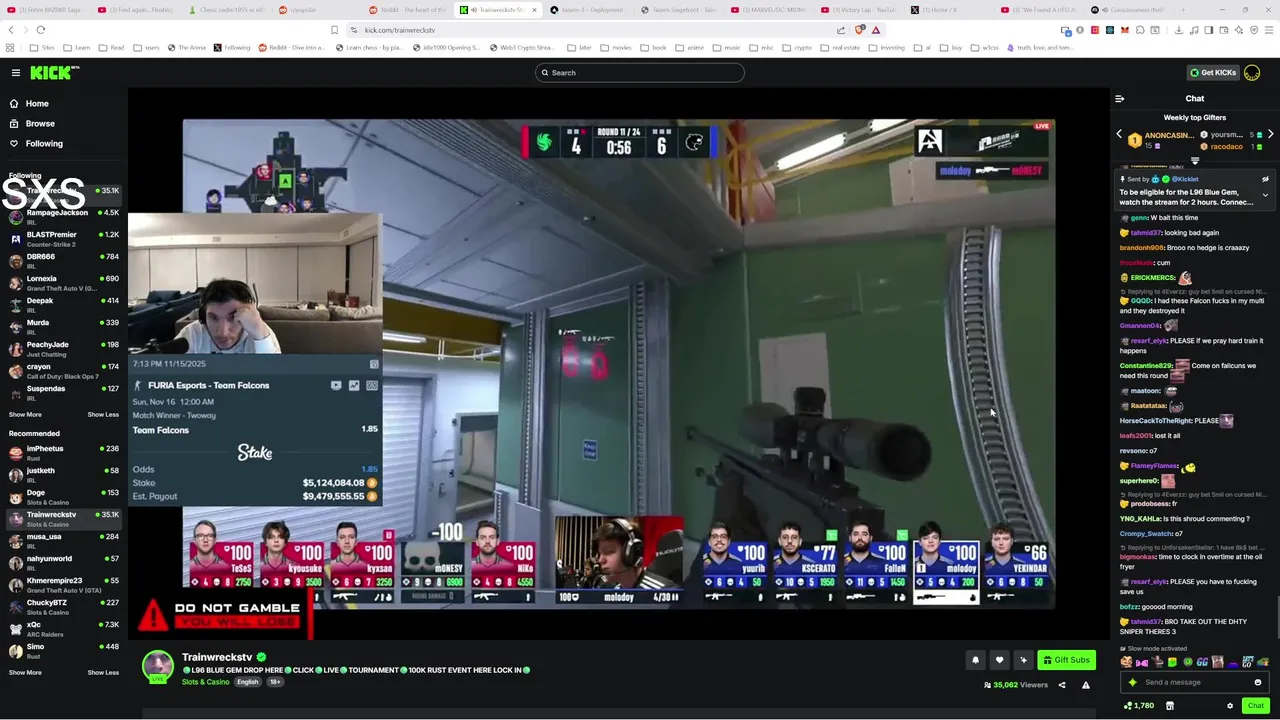Share the stream
Viewport: 1280px width, 720px height.
1062,685
